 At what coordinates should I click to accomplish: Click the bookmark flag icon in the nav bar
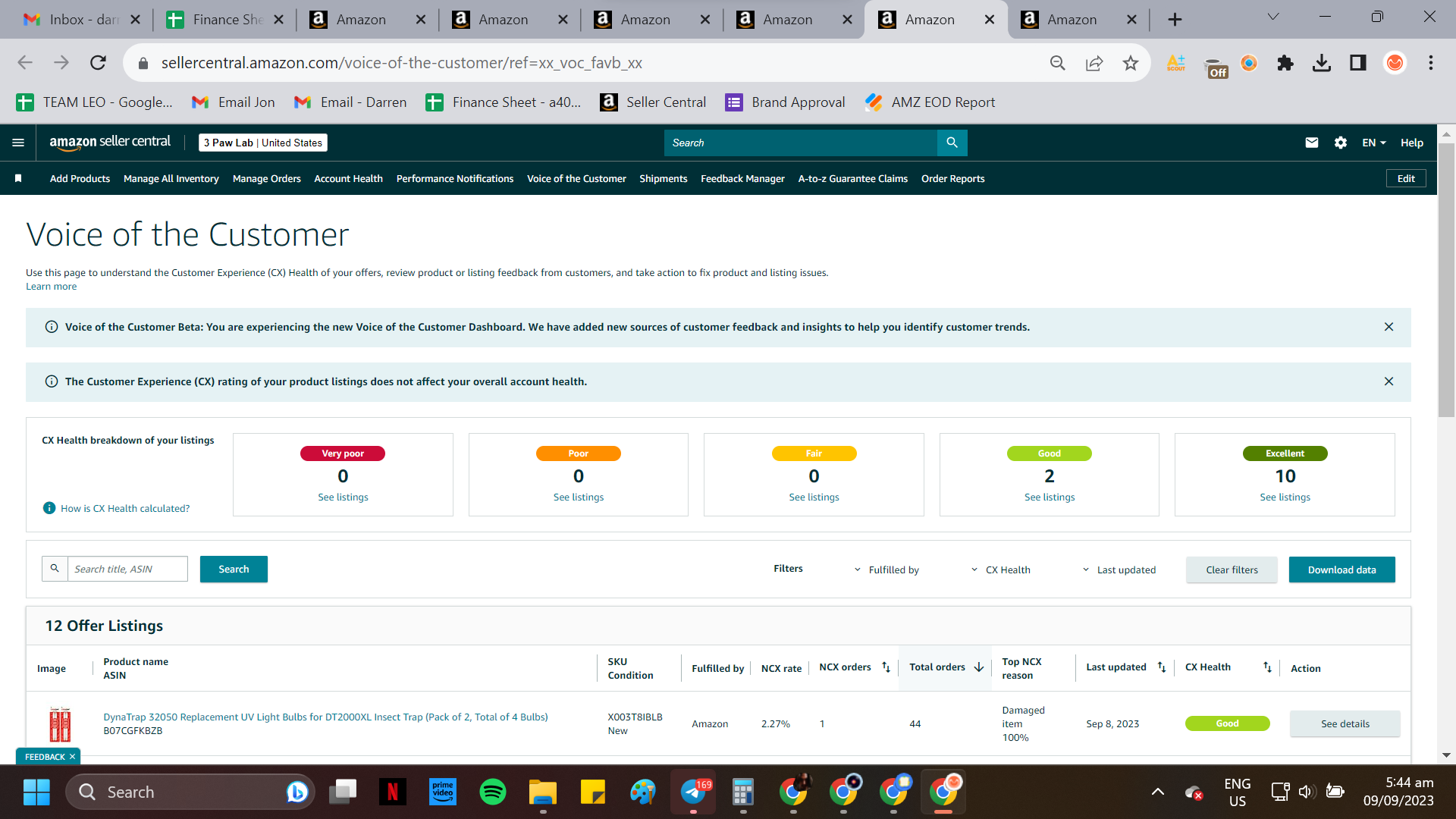click(18, 178)
